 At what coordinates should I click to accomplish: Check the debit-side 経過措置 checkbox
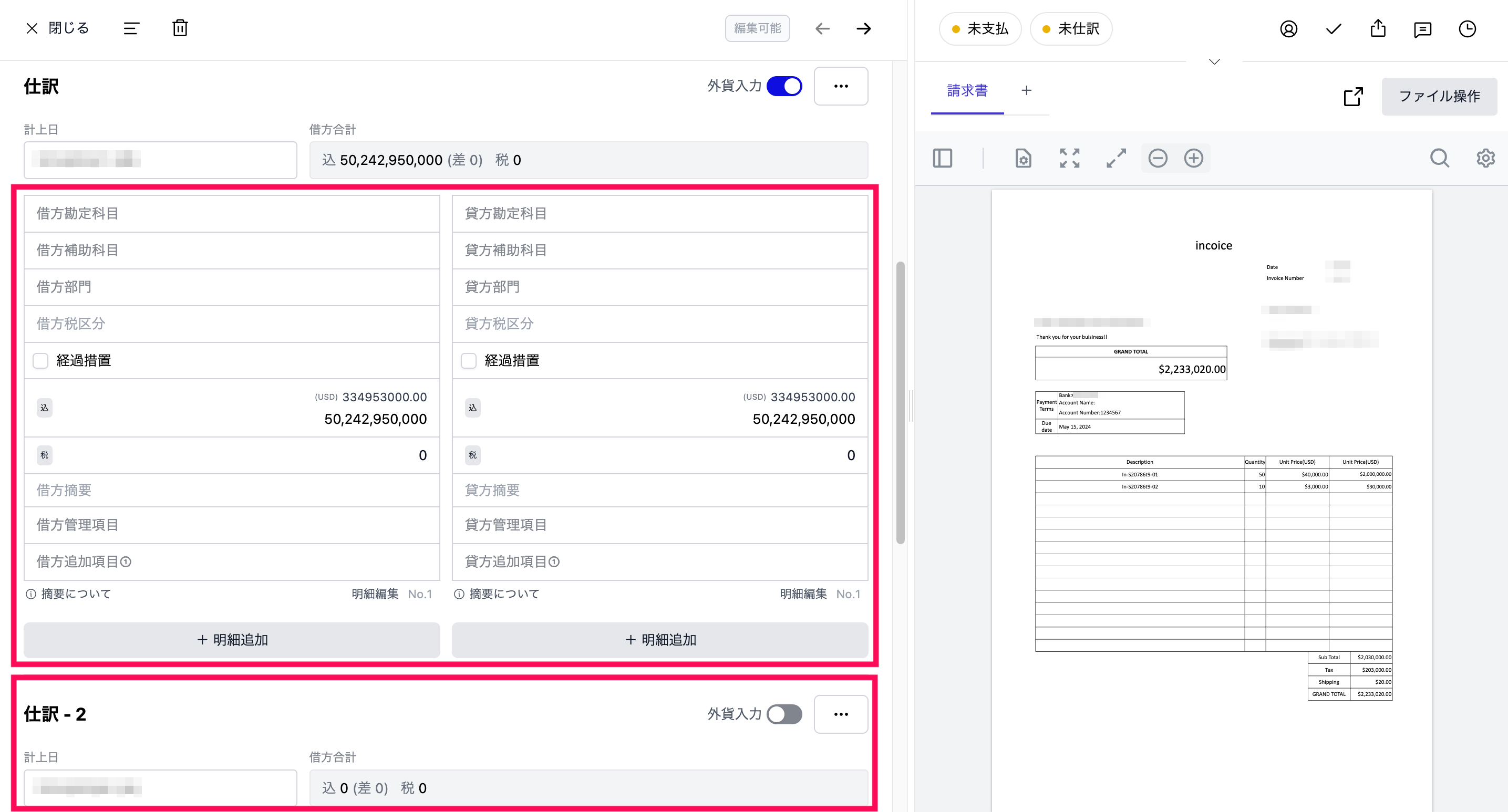pos(40,360)
